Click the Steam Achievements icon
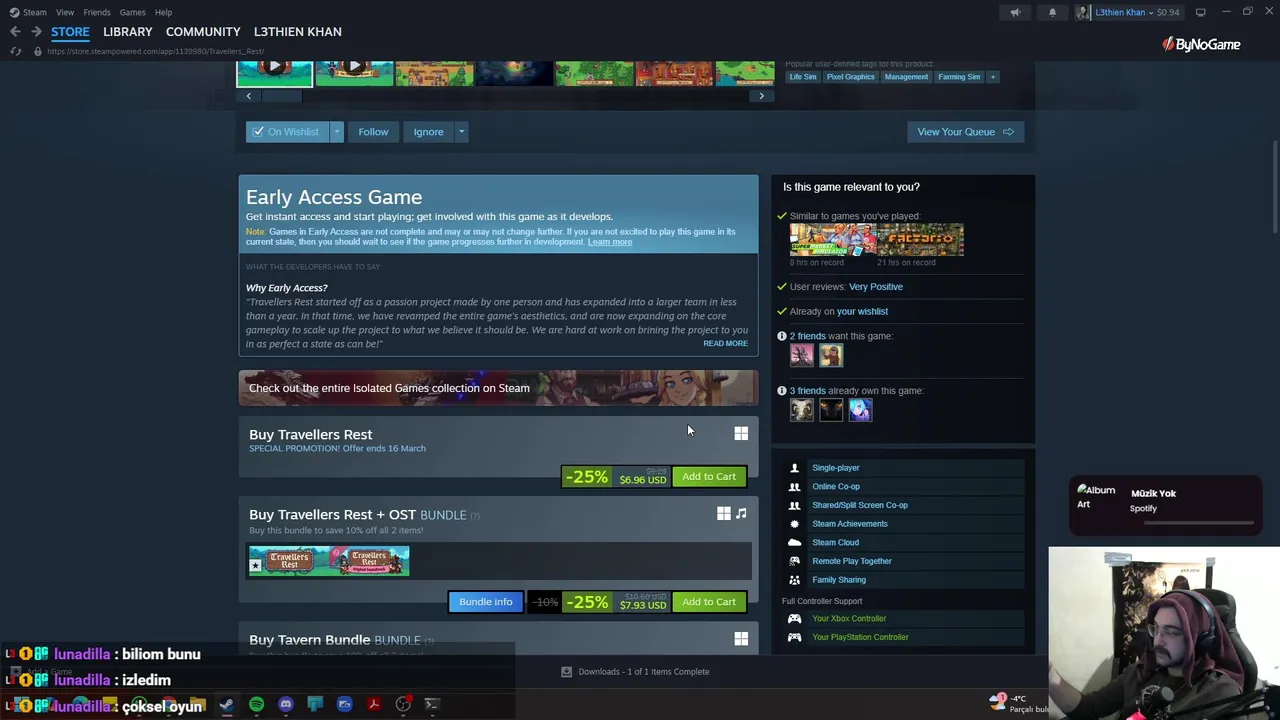 click(x=794, y=524)
